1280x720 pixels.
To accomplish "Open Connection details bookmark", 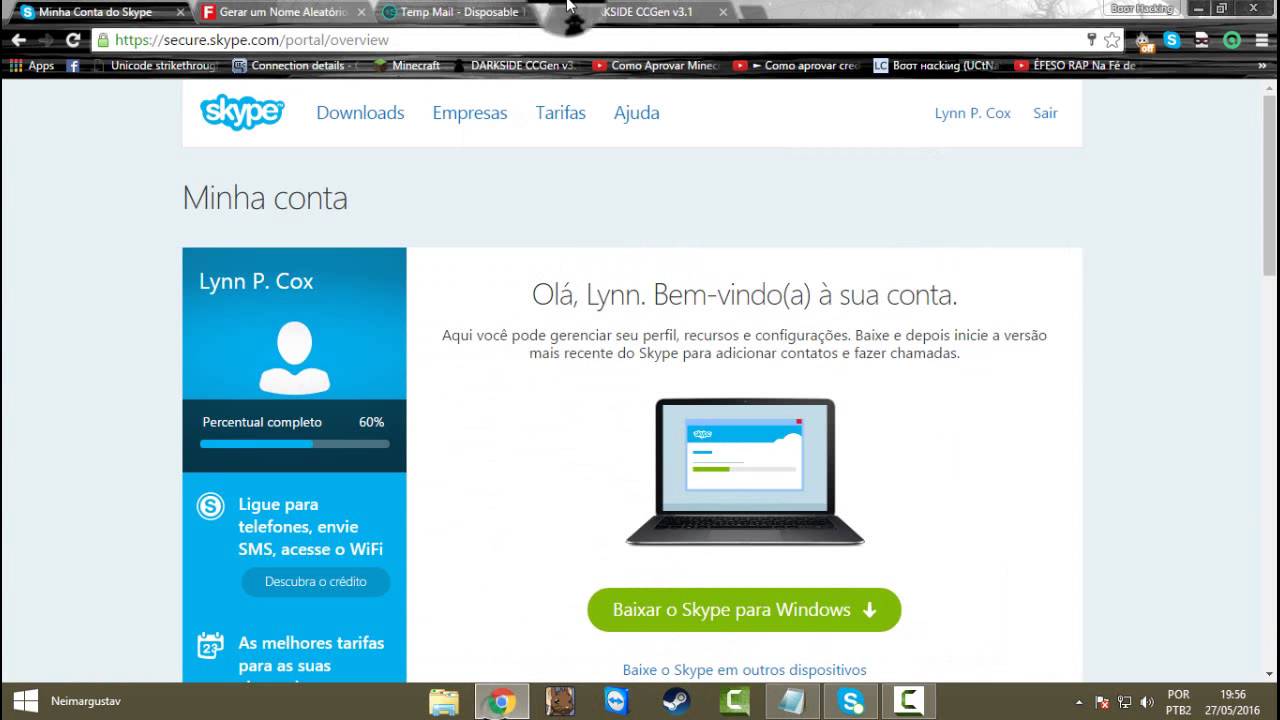I will 297,65.
